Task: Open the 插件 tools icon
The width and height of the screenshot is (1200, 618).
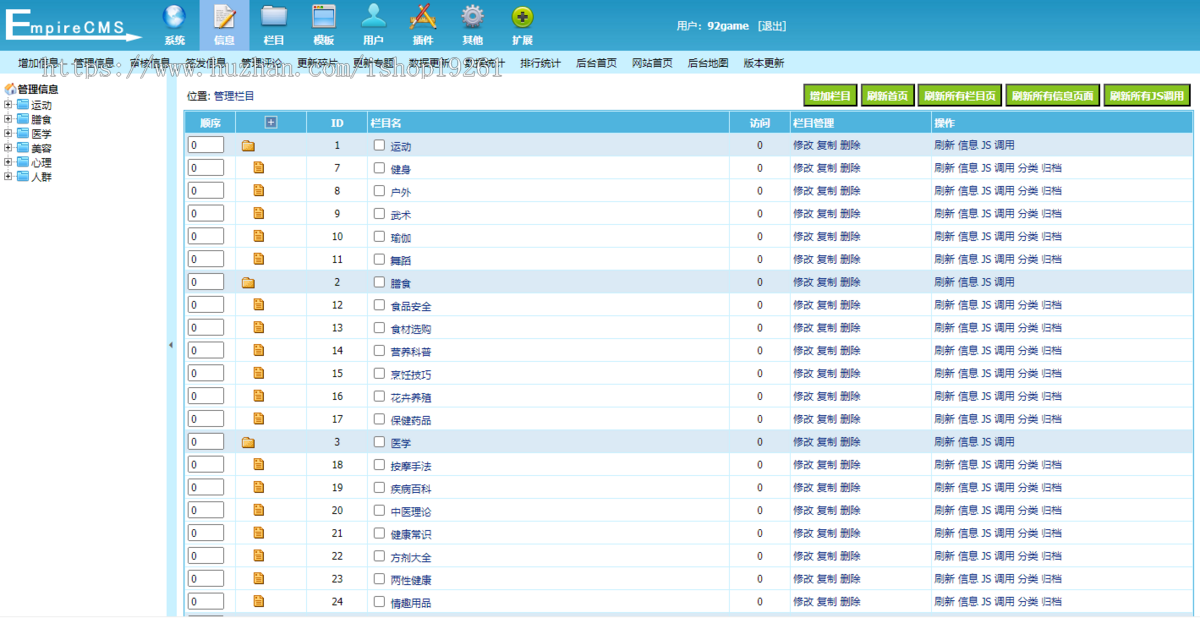Action: (423, 17)
